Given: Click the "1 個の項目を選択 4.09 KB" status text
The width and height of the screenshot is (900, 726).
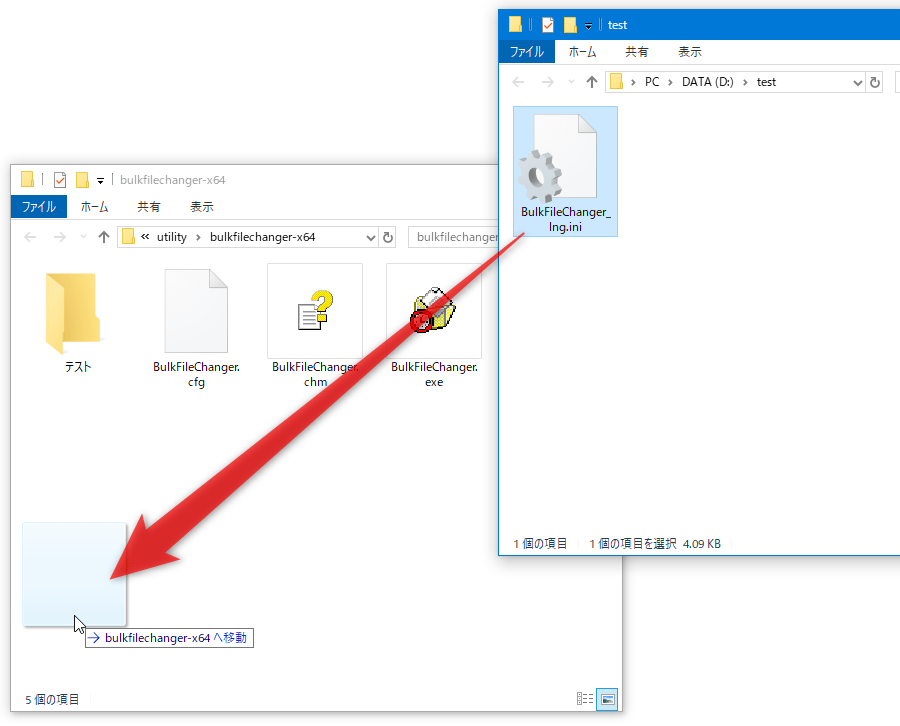Looking at the screenshot, I should [x=655, y=543].
